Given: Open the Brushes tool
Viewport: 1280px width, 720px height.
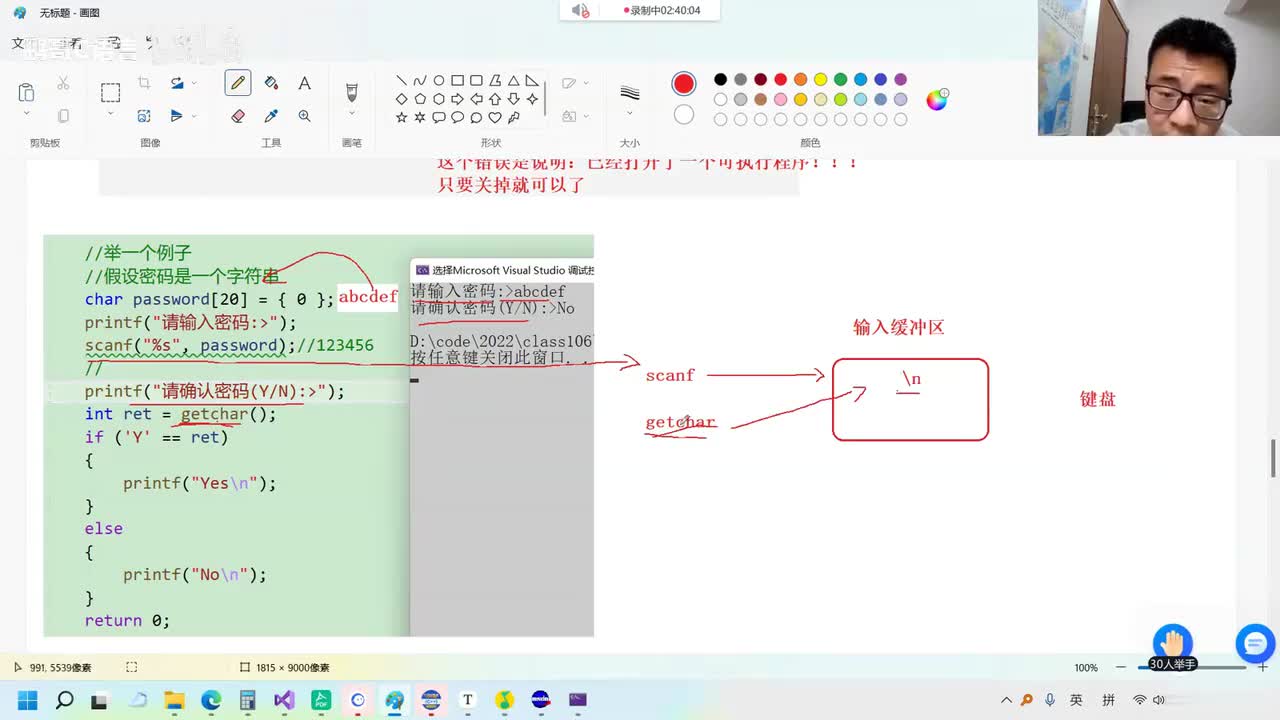Looking at the screenshot, I should [x=351, y=92].
